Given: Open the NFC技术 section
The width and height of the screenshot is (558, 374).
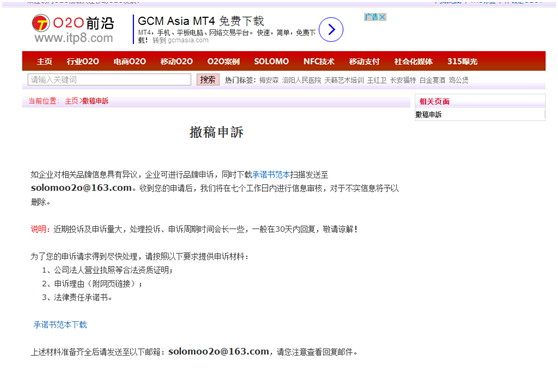Looking at the screenshot, I should coord(319,62).
